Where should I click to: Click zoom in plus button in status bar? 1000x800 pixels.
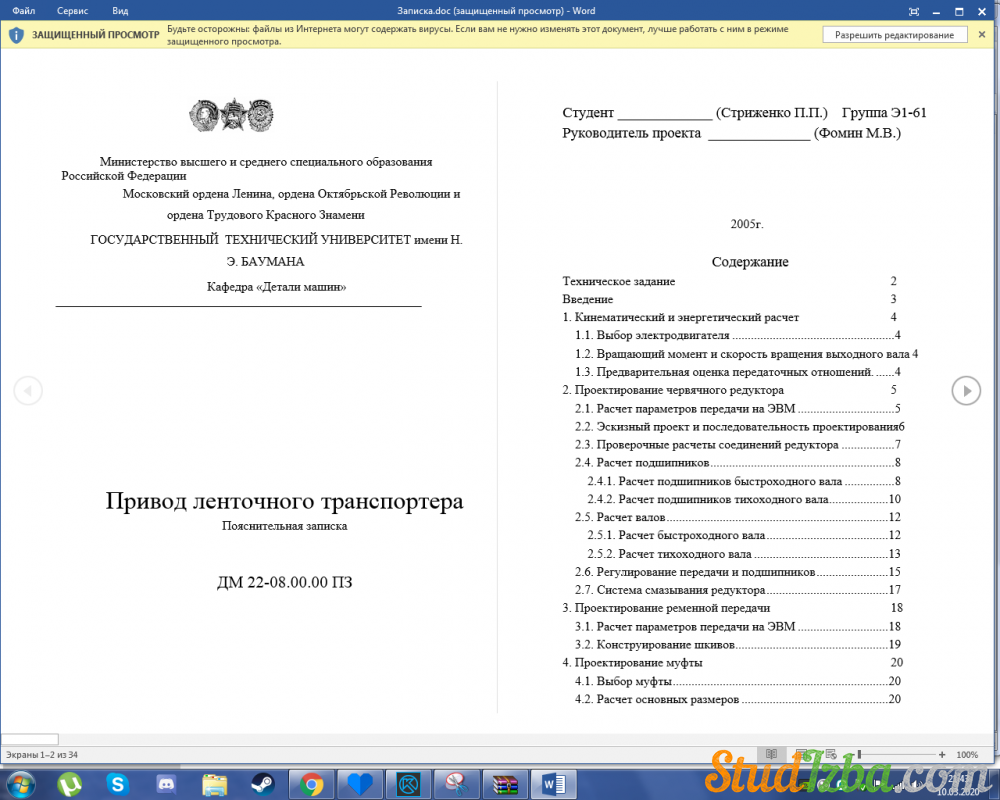click(x=942, y=754)
